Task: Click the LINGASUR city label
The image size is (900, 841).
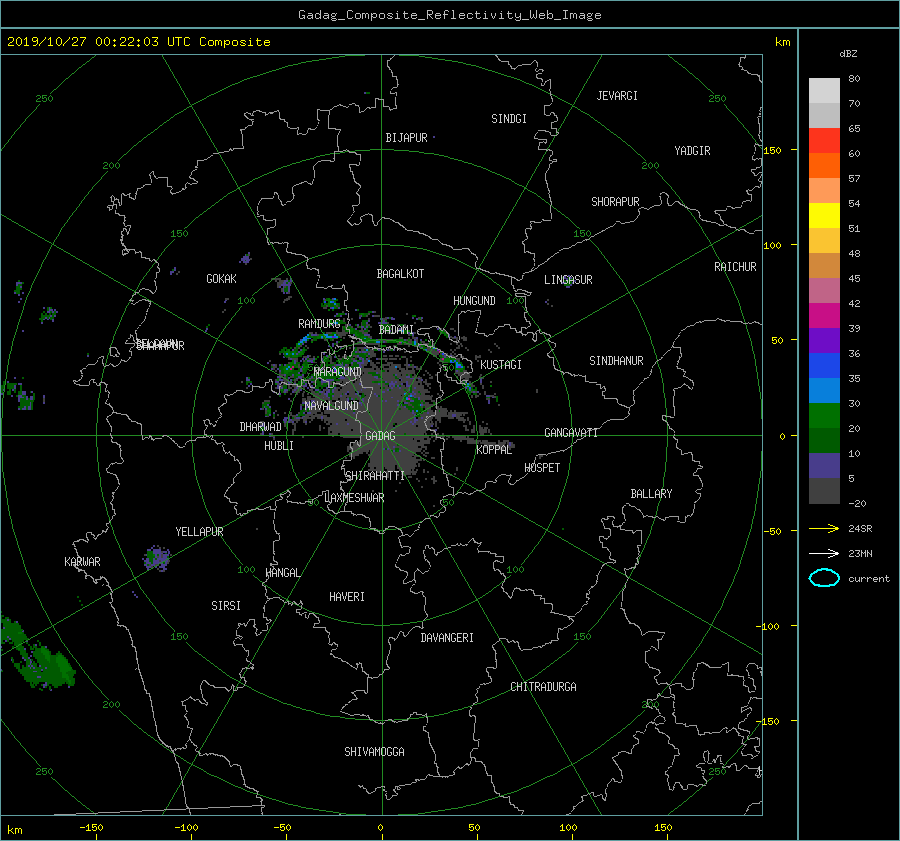Action: [x=568, y=280]
